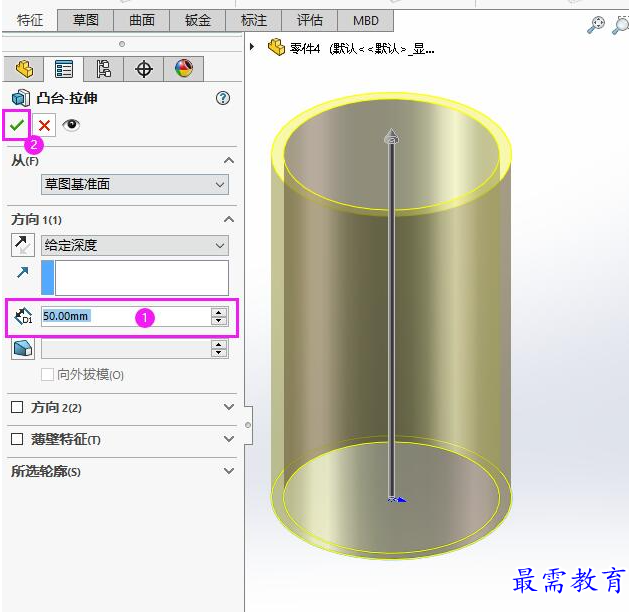Image resolution: width=634 pixels, height=612 pixels.
Task: Switch to the 标注 ribbon tab
Action: coord(254,20)
